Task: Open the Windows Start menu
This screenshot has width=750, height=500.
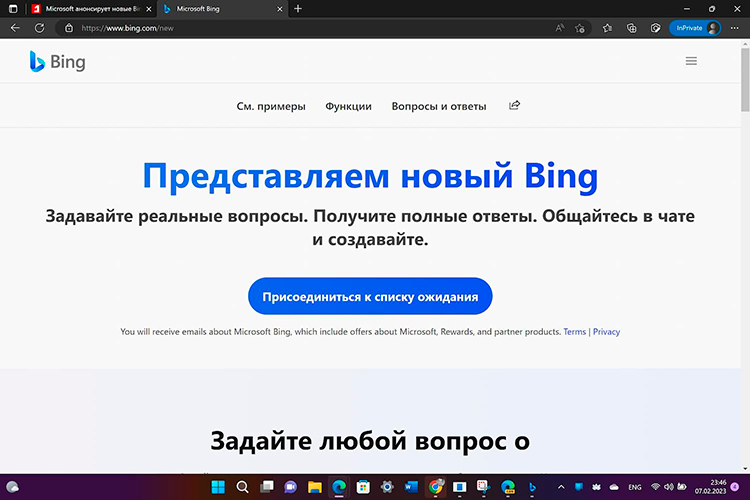Action: (x=217, y=487)
